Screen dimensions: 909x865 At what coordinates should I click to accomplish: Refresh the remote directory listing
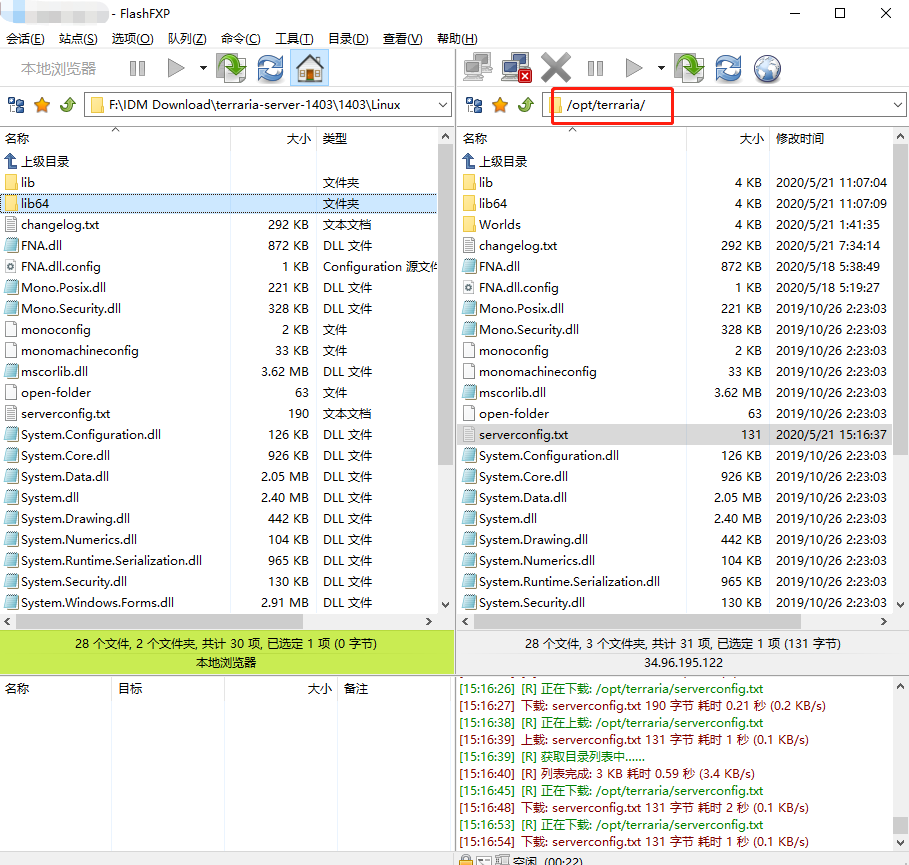[x=728, y=68]
